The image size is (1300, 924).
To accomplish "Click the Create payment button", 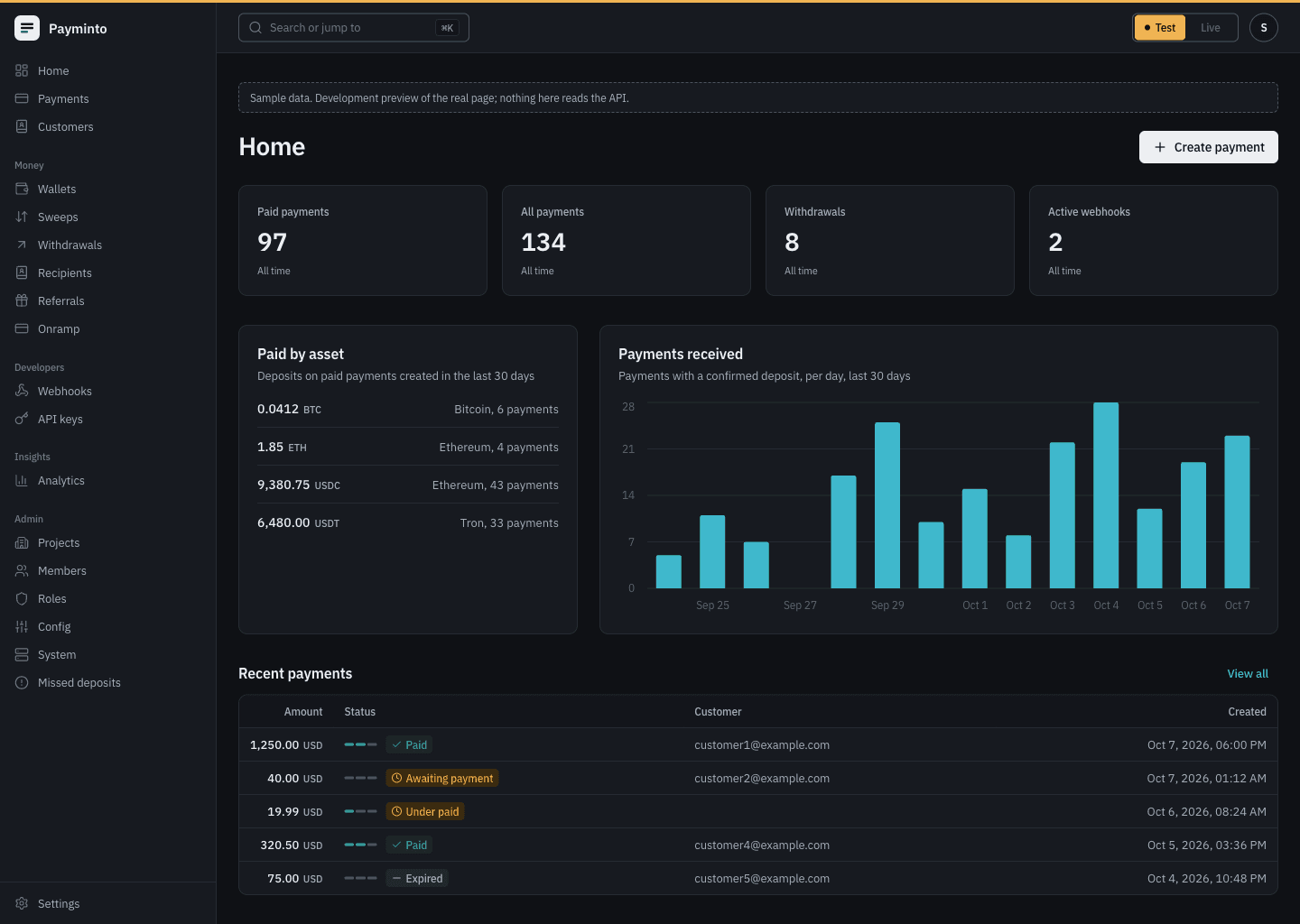I will point(1209,147).
